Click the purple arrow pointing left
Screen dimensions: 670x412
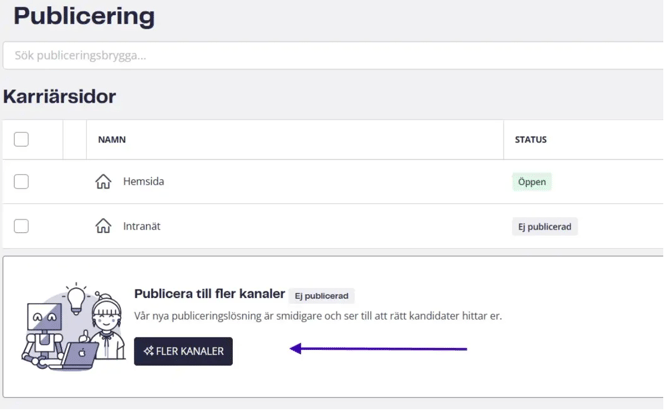[378, 349]
